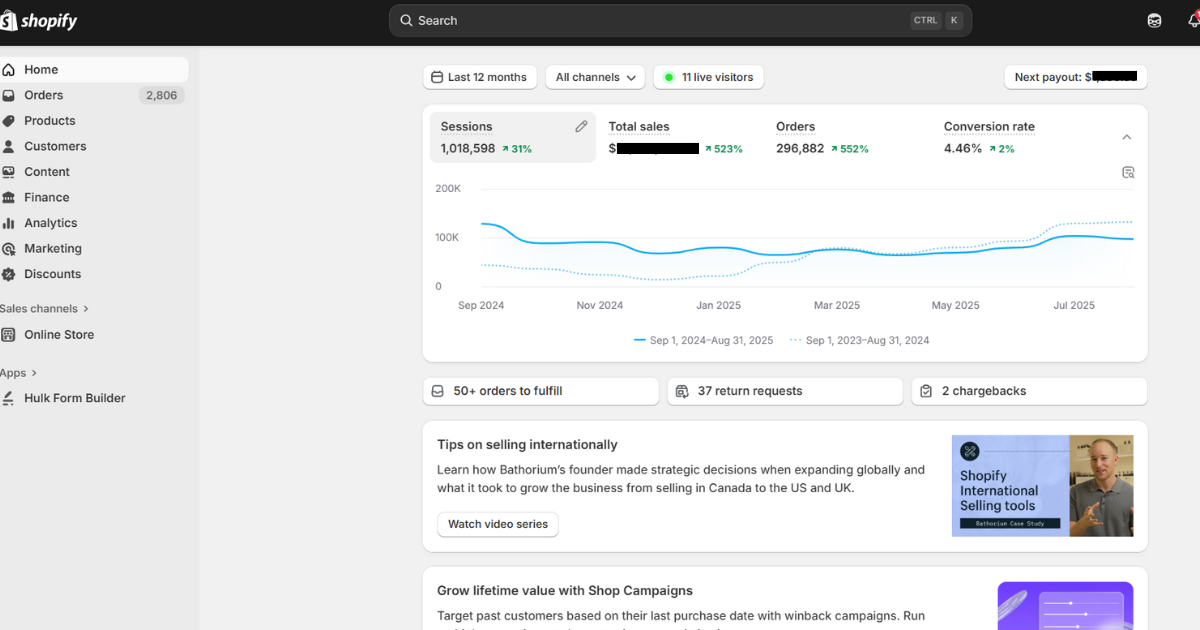Click the Products tag icon in the sidebar

(9, 121)
